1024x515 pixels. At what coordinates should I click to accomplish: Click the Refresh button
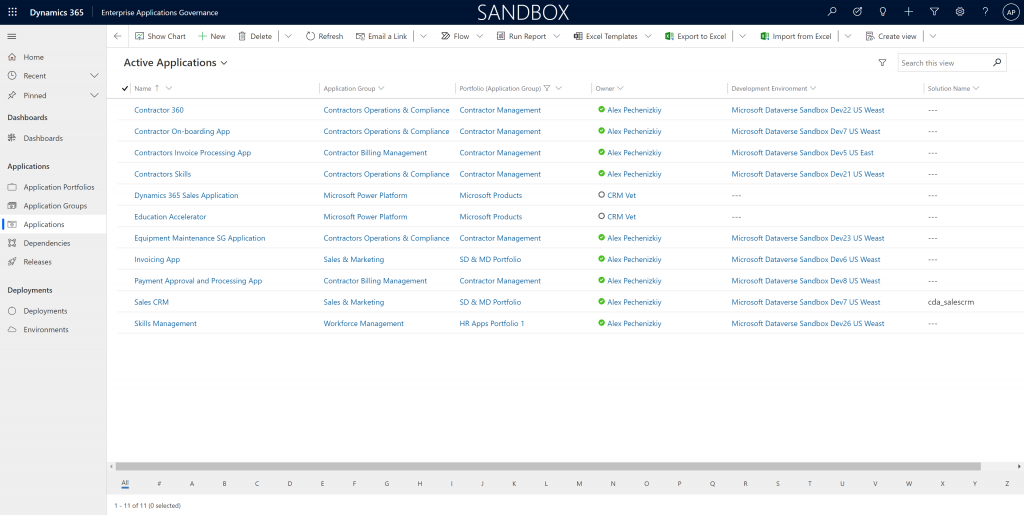pos(324,36)
